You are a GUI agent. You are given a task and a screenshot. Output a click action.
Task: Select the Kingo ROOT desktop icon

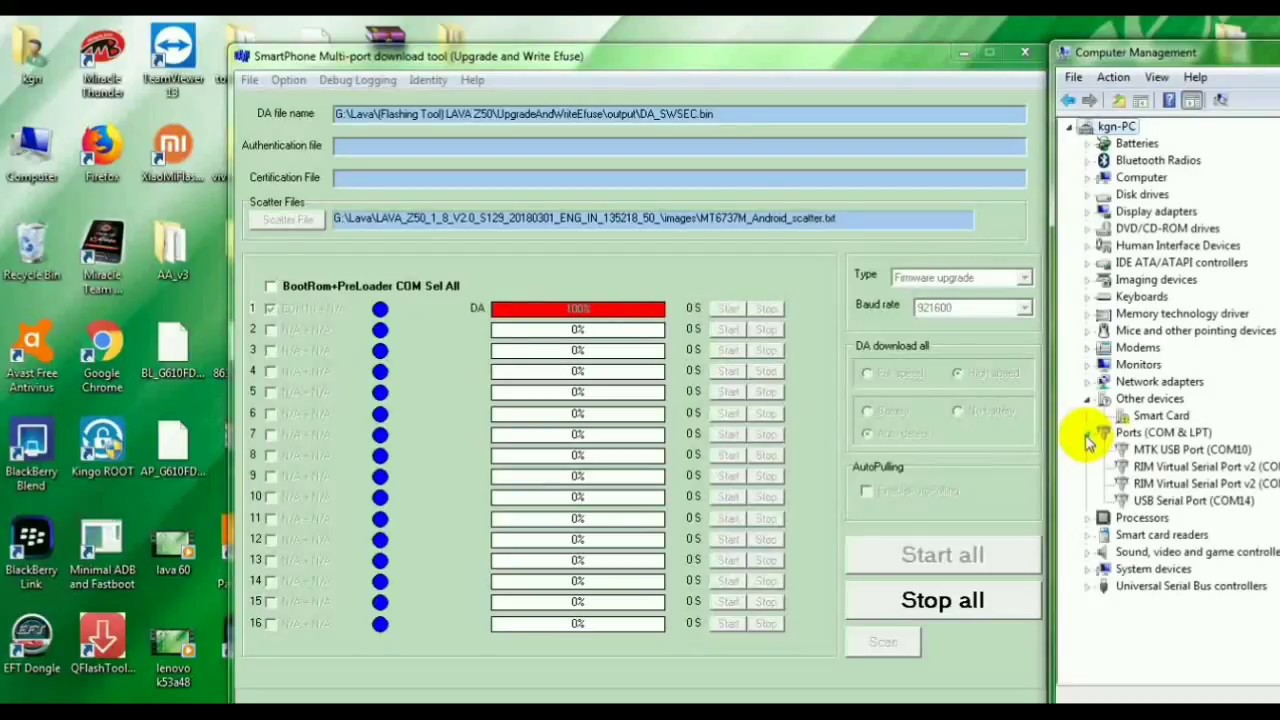tap(102, 448)
